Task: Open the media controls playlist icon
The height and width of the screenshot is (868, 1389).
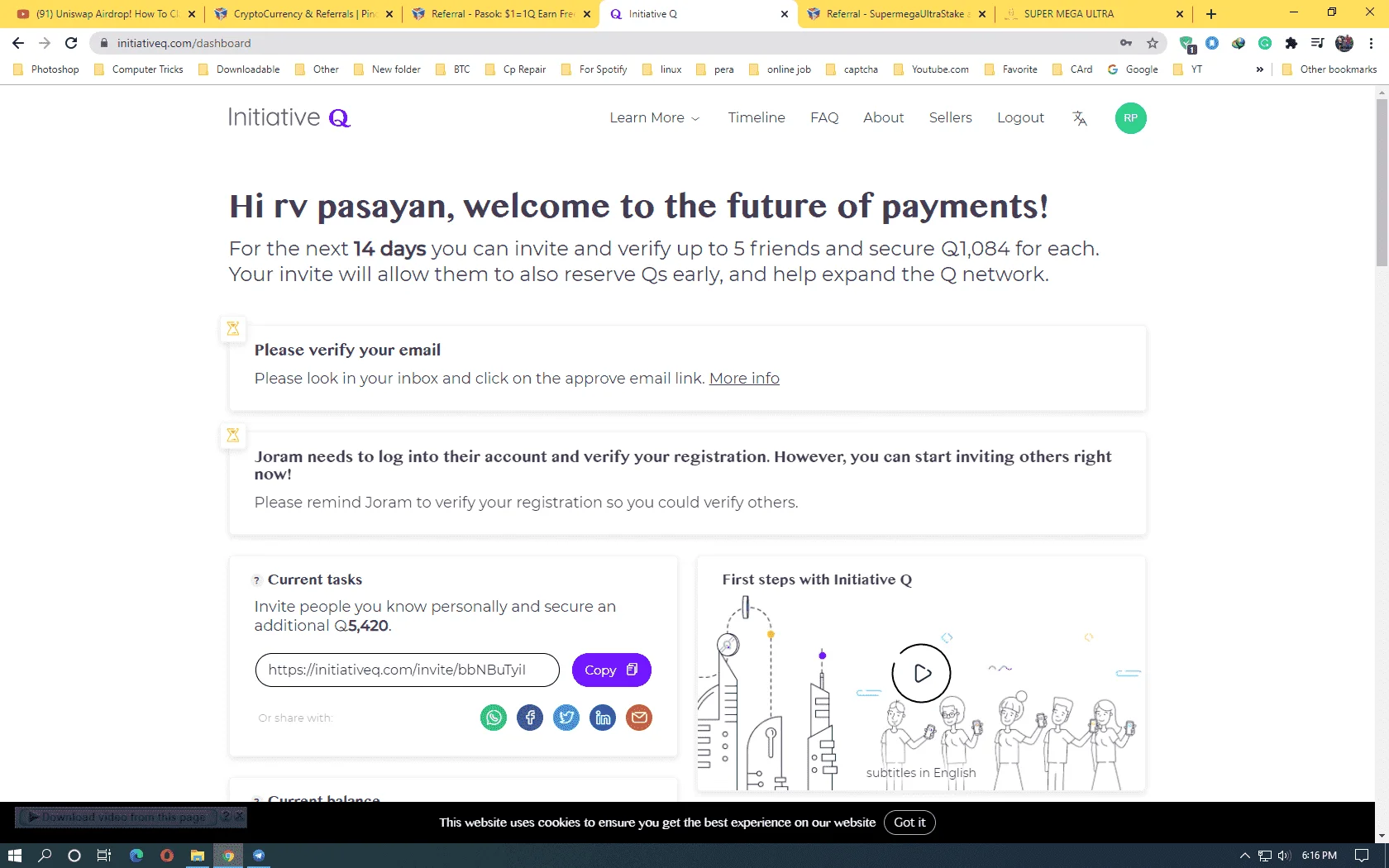Action: click(1318, 43)
